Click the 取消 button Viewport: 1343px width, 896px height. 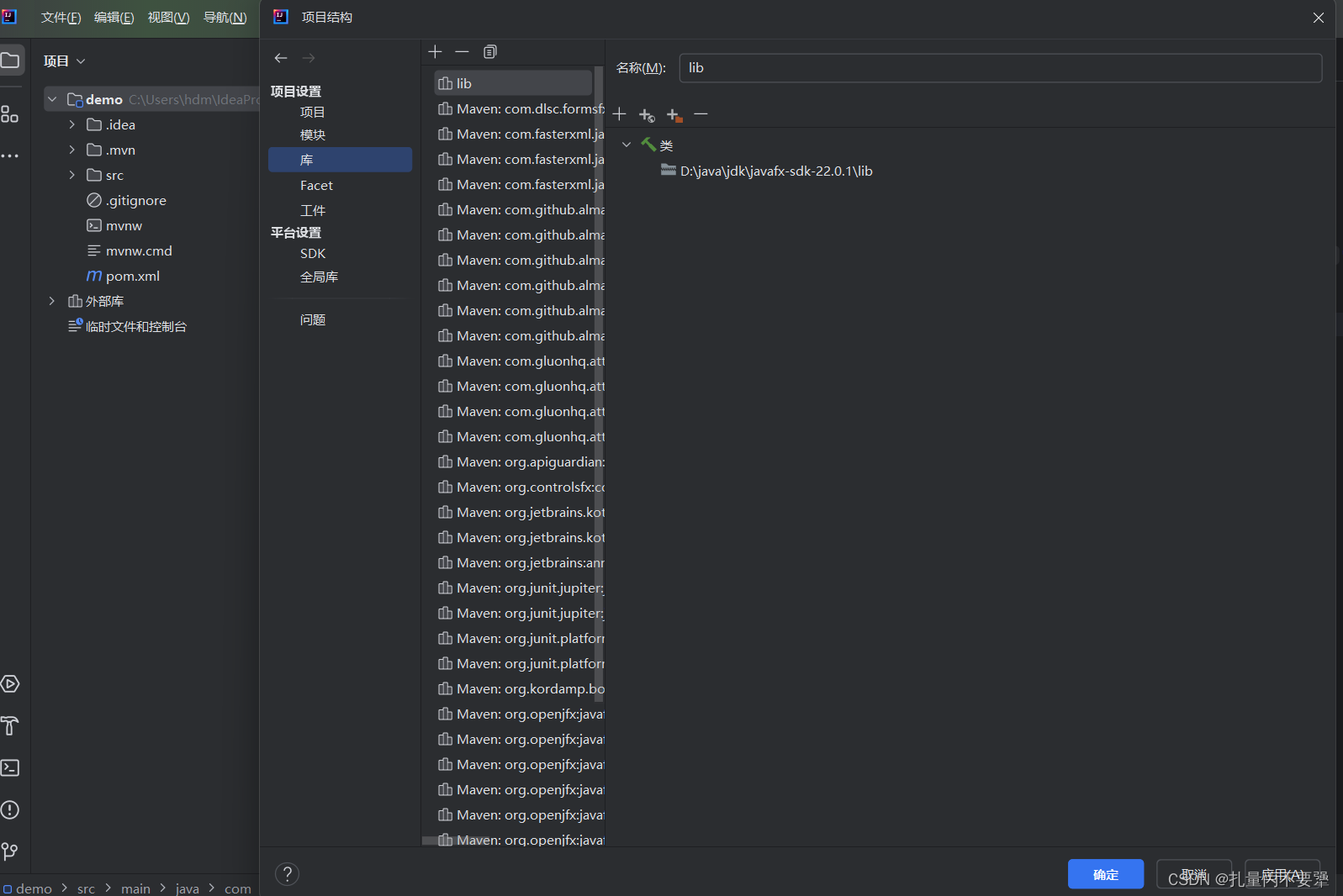click(x=1194, y=874)
